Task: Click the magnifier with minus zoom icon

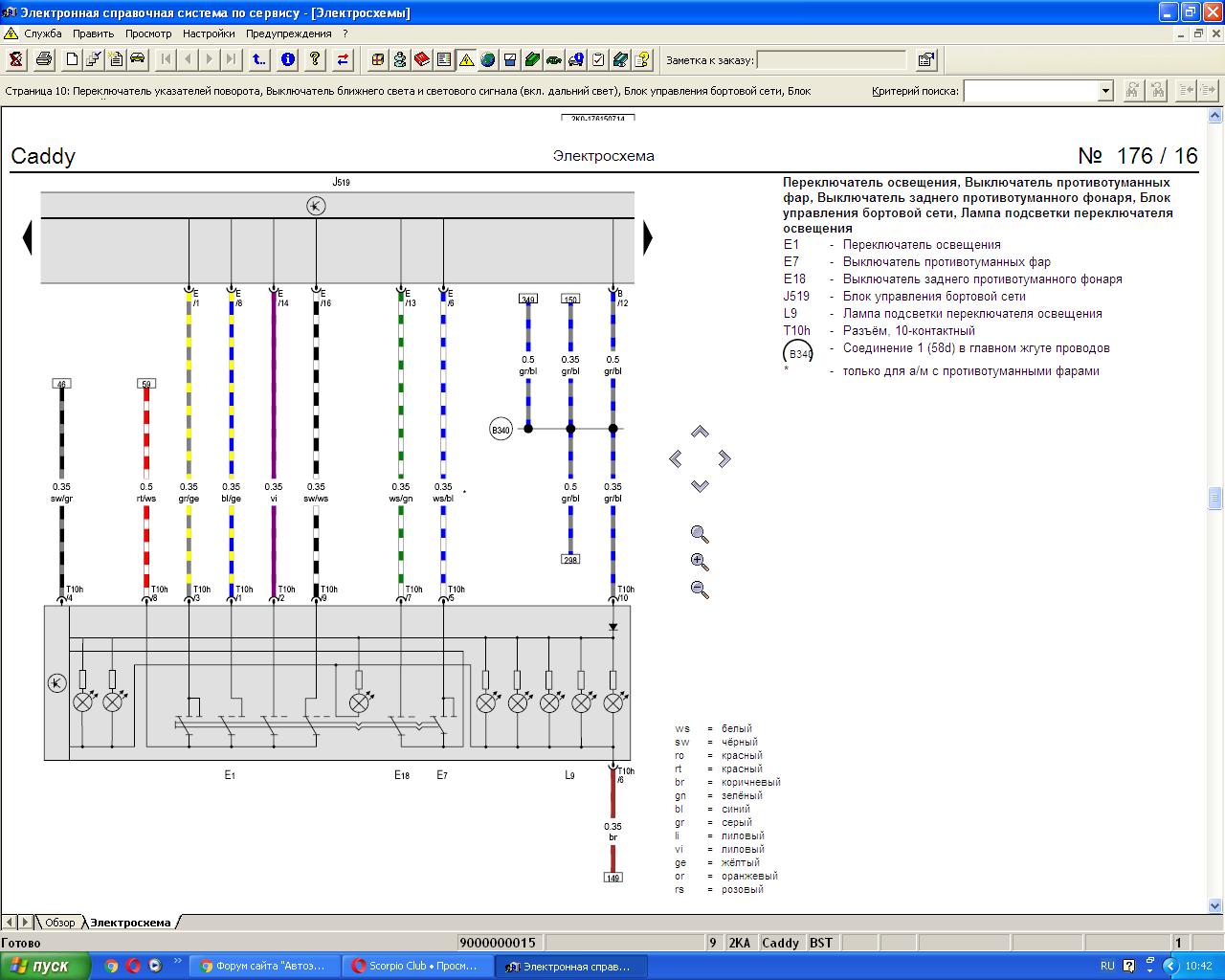Action: pos(700,590)
